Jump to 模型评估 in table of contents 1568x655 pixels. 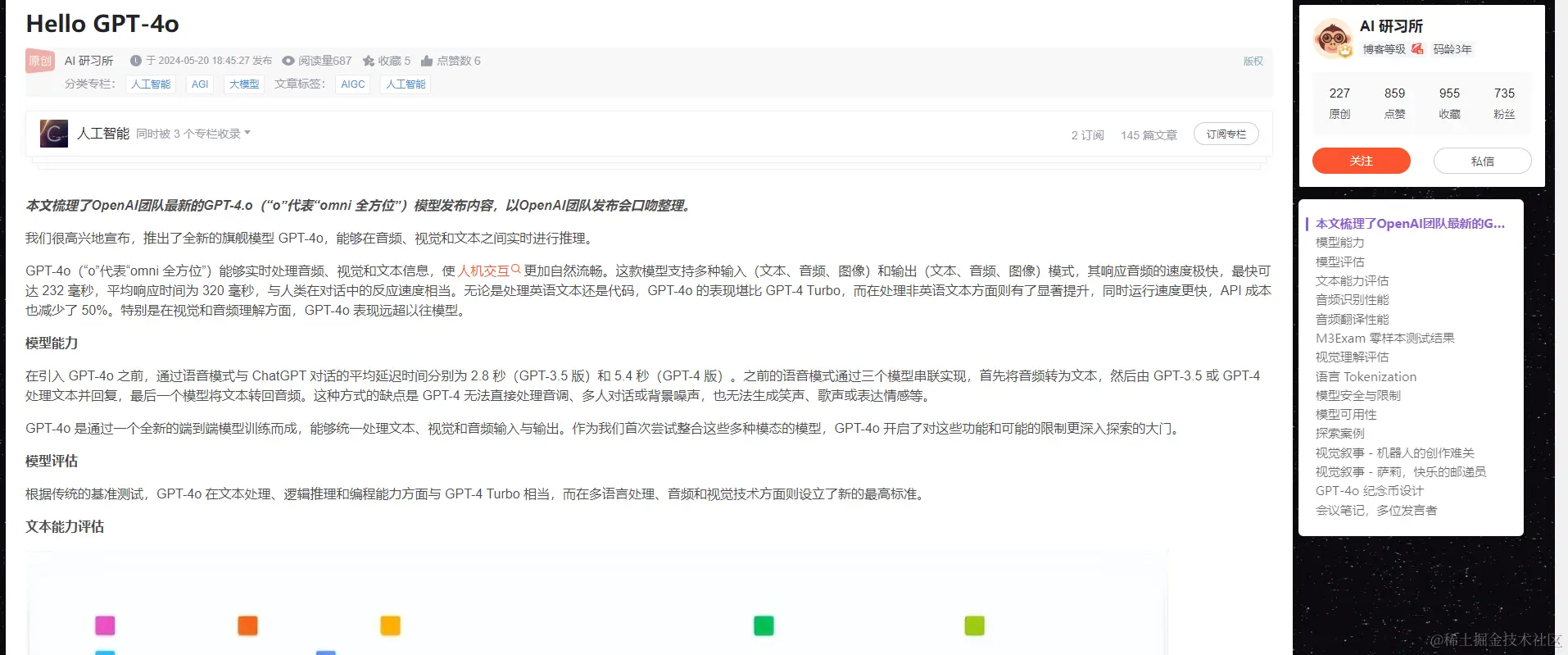coord(1340,262)
